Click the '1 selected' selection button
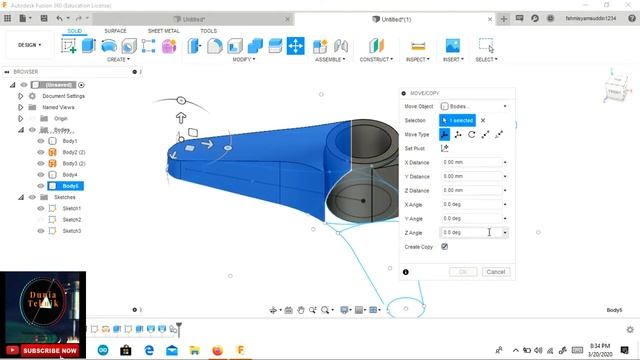Viewport: 640px width, 360px height. 458,120
